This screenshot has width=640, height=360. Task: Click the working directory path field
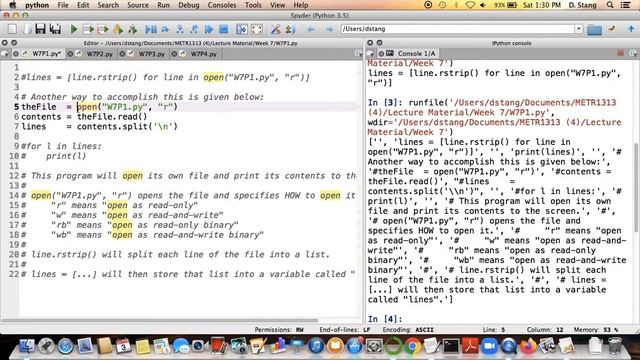[458, 29]
